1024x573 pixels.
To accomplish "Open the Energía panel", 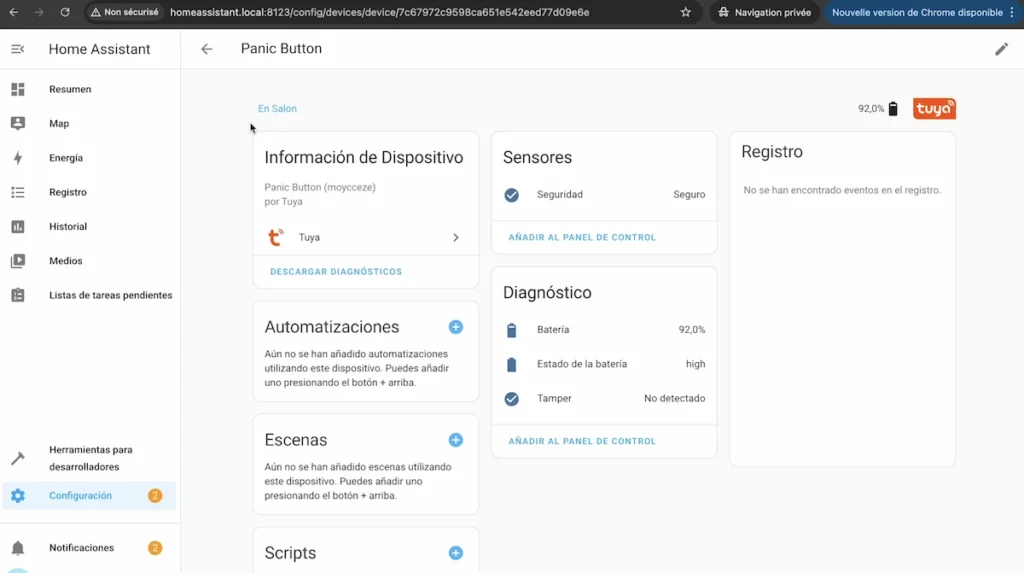I will click(x=90, y=157).
